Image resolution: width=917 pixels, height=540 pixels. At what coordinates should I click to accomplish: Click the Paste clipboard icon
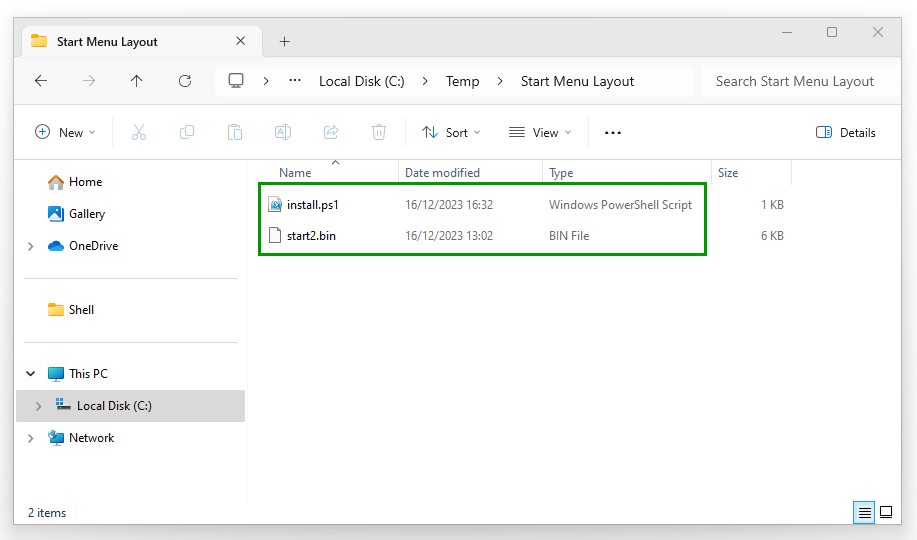[235, 132]
